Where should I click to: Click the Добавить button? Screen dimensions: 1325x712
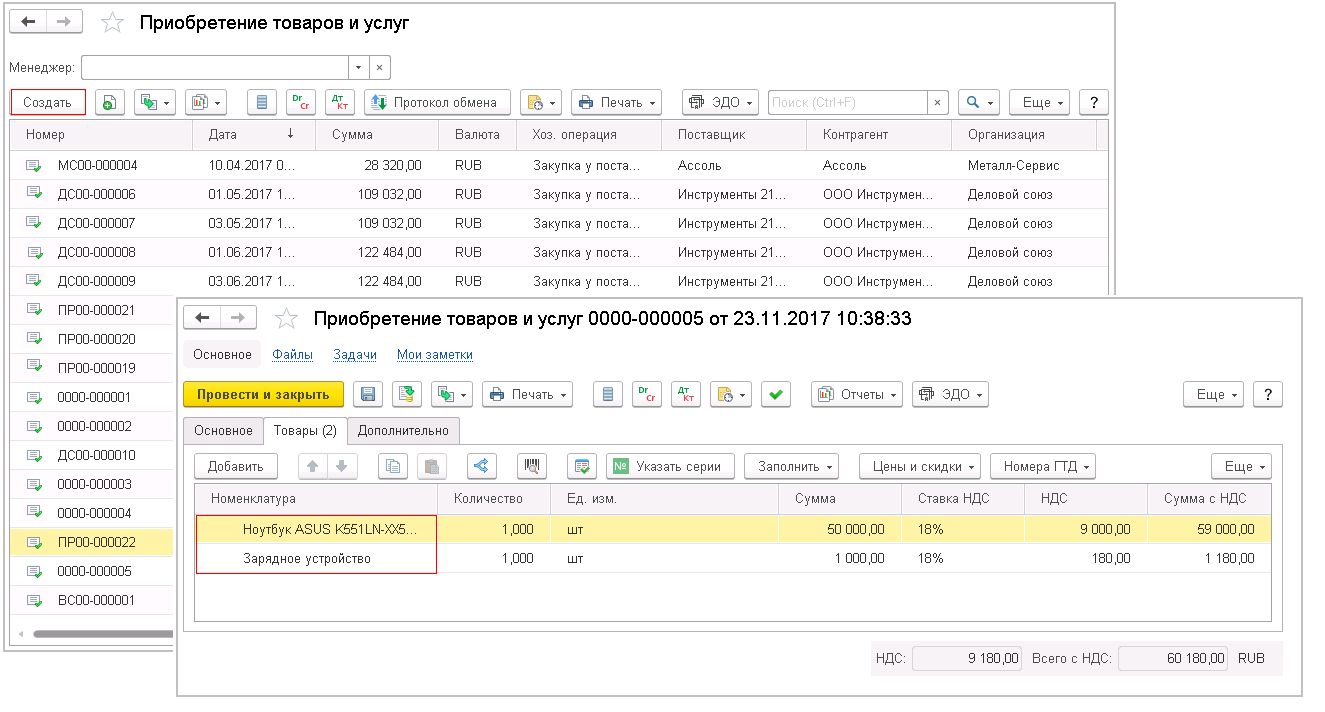coord(236,466)
